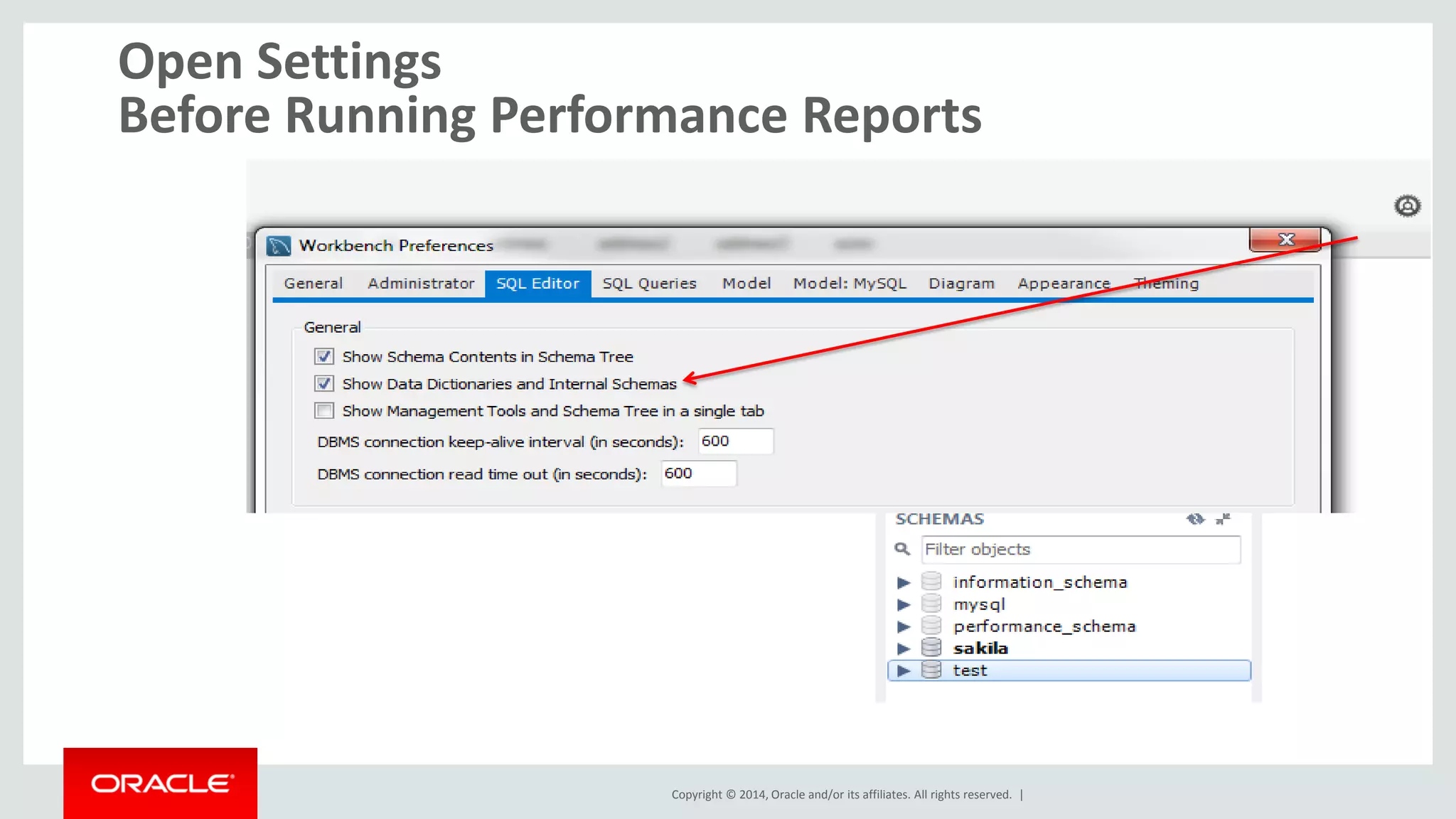Toggle Show Data Dictionaries and Internal Schemas
The width and height of the screenshot is (1456, 819).
[x=324, y=383]
